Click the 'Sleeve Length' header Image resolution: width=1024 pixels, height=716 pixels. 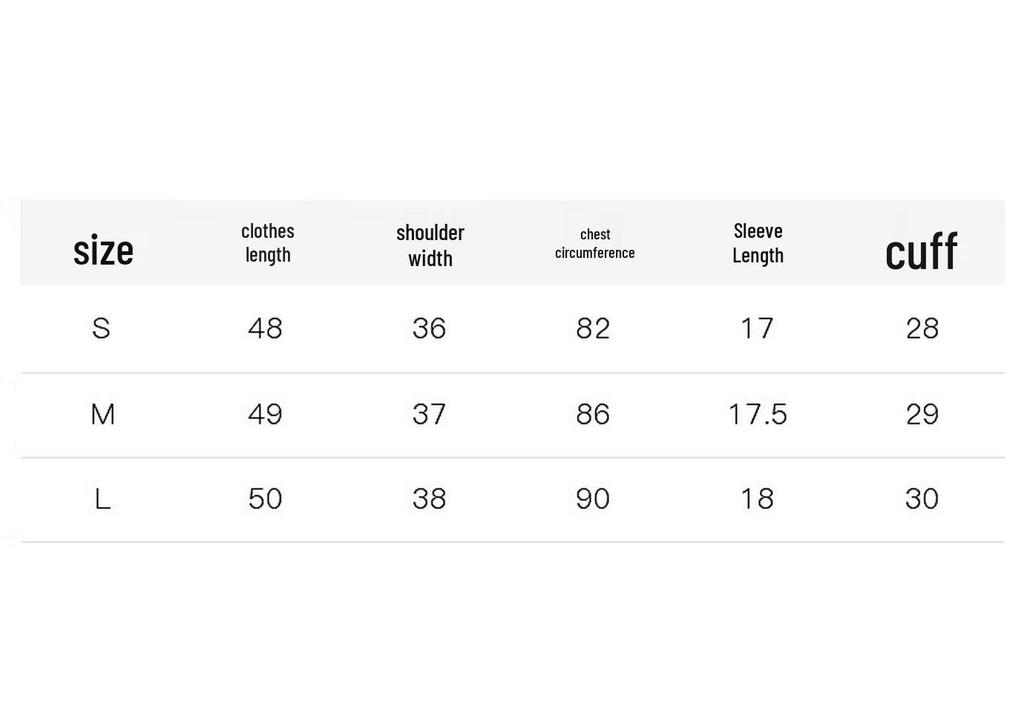758,243
